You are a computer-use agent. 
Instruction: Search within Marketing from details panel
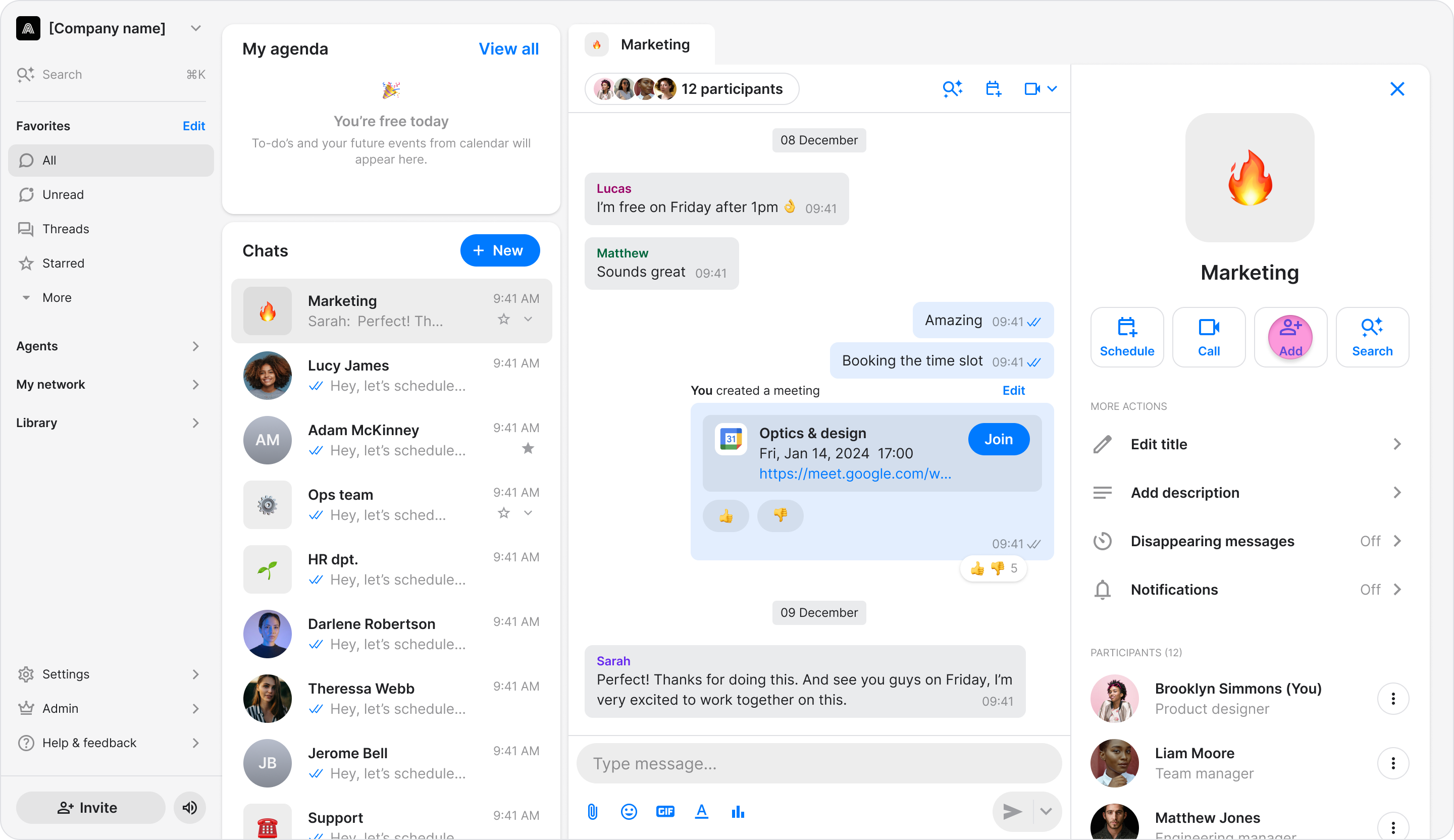point(1372,337)
